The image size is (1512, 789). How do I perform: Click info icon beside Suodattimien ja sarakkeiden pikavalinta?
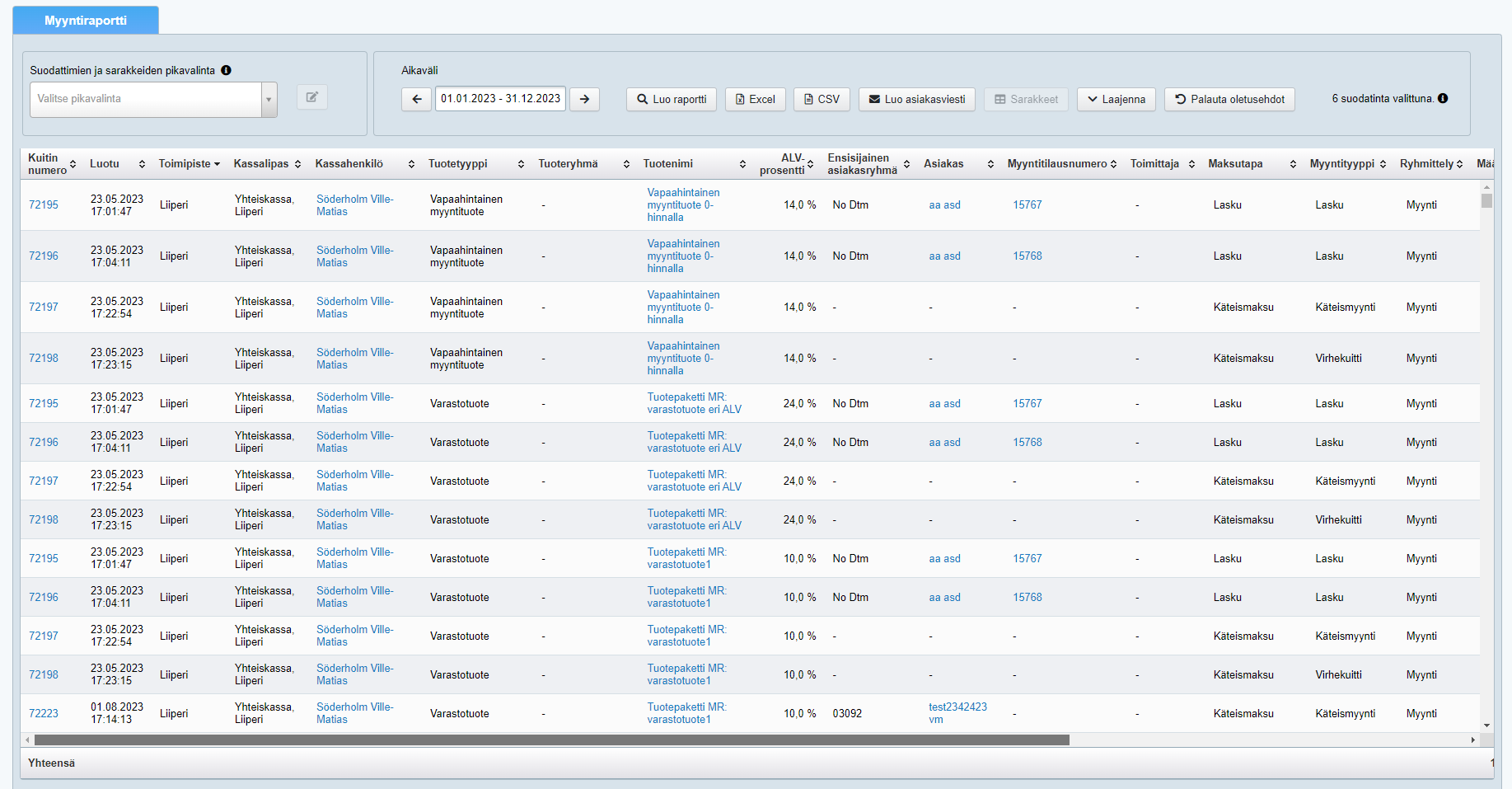pos(226,71)
